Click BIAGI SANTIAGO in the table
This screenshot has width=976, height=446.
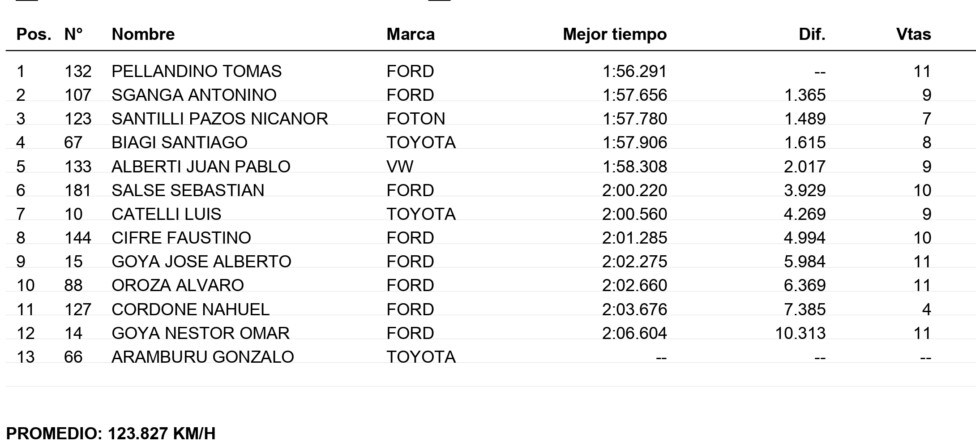[179, 143]
